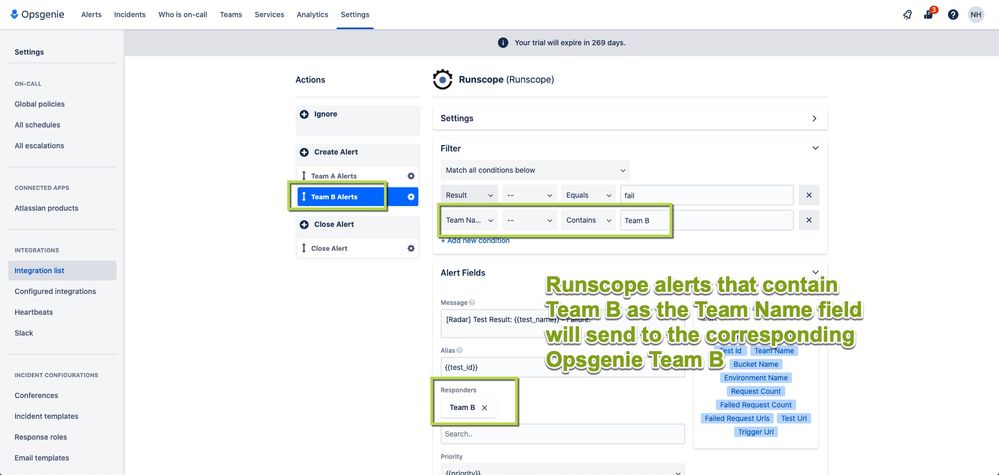Open the Match all conditions below dropdown
This screenshot has height=475, width=999.
[x=535, y=171]
